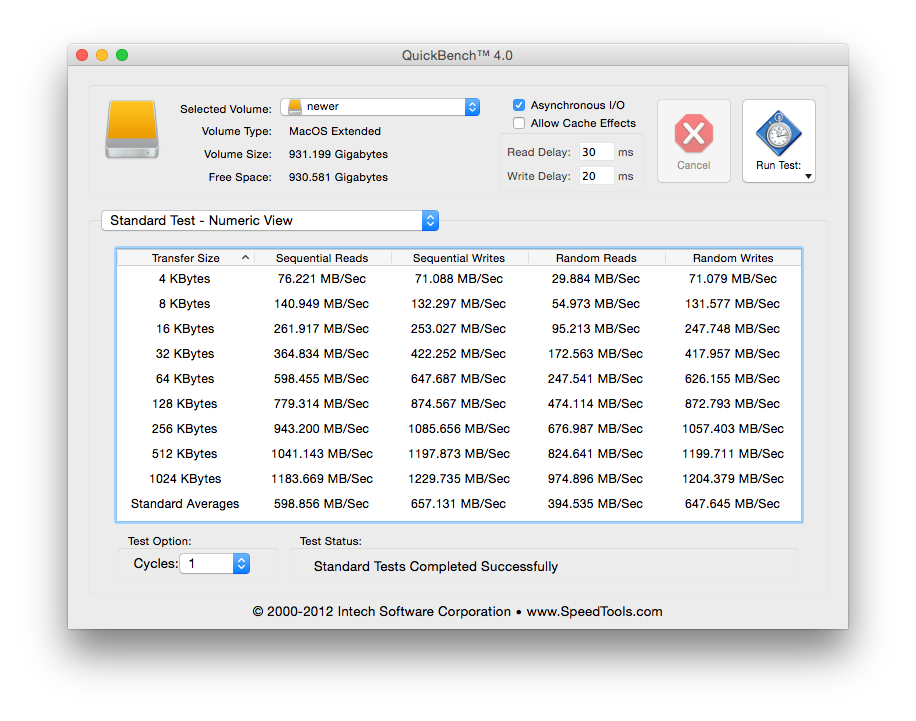Viewport: 916px width, 721px height.
Task: Click the 647.645 MB/Sec averages cell
Action: [x=732, y=504]
